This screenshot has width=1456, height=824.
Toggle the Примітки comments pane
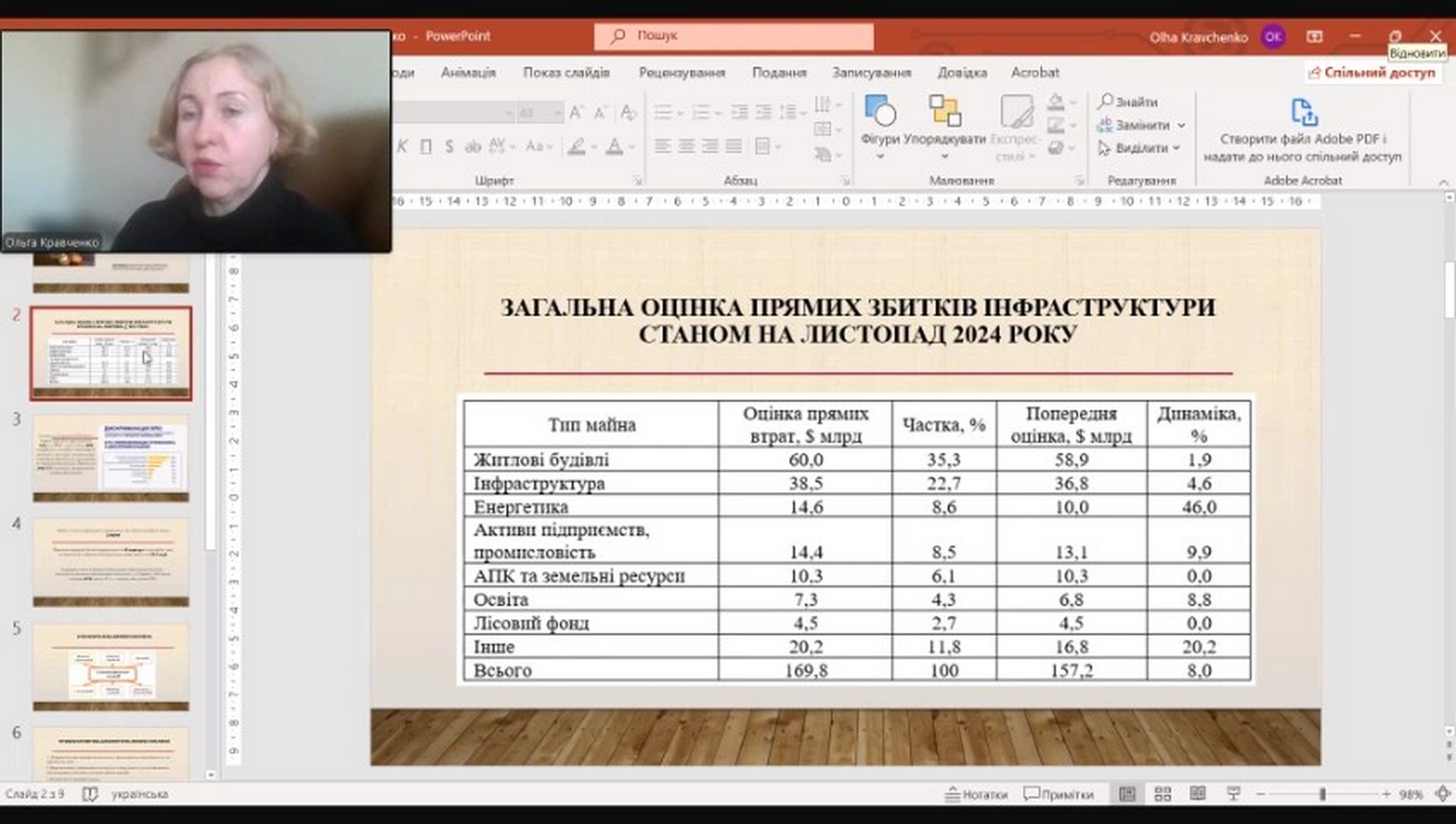coord(1059,794)
